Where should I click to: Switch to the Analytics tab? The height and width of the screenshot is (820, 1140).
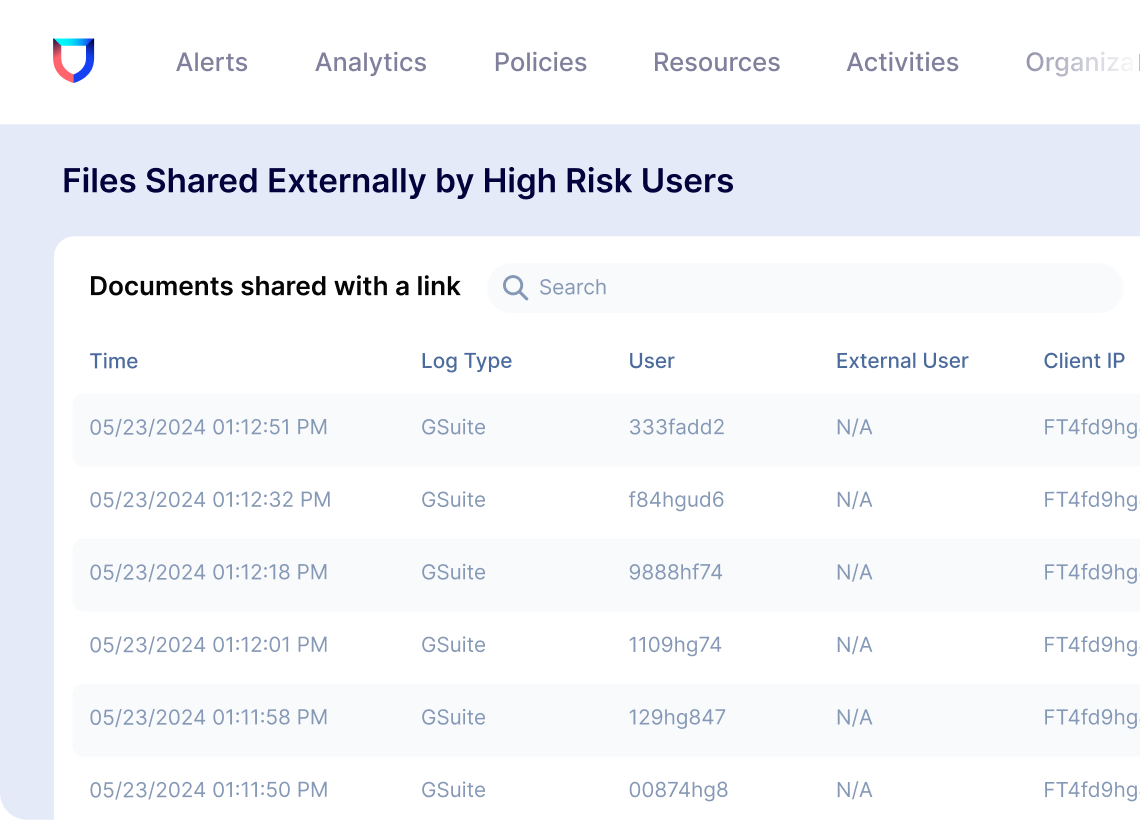371,62
